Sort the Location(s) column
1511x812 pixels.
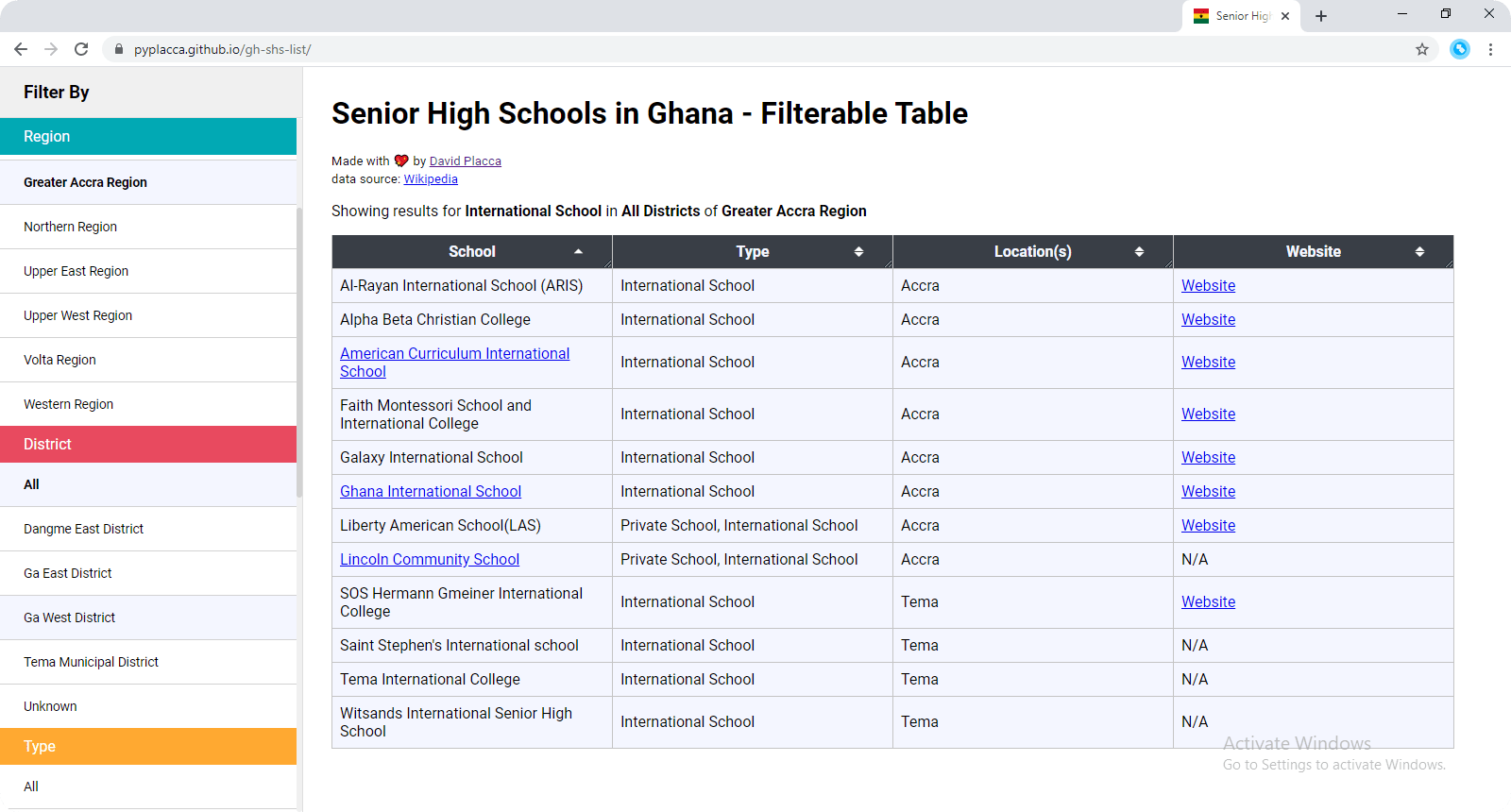(1140, 251)
